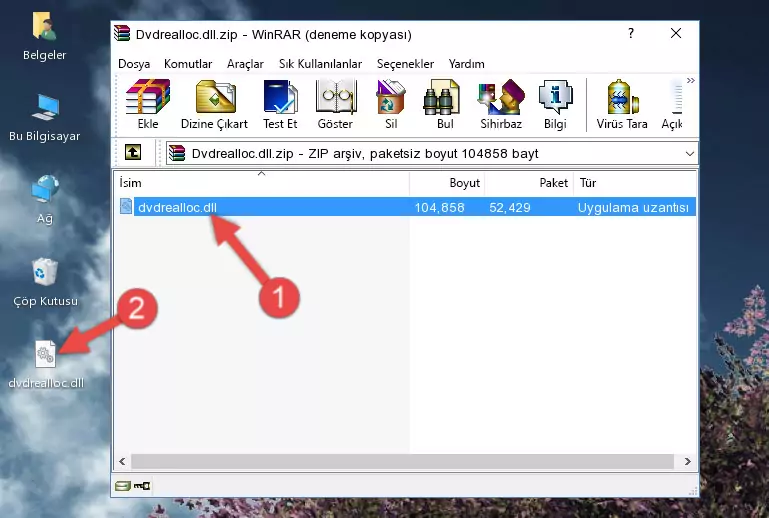This screenshot has height=518, width=769.
Task: Click the 52,429 packed size value
Action: pos(510,207)
